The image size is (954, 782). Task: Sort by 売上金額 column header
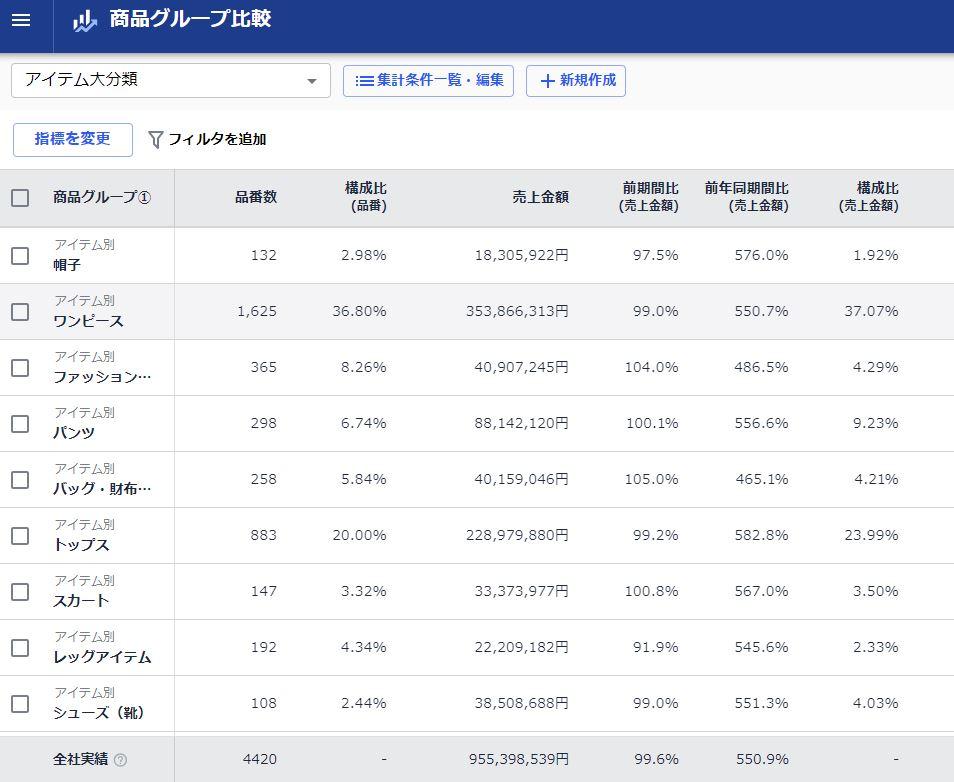(x=540, y=198)
